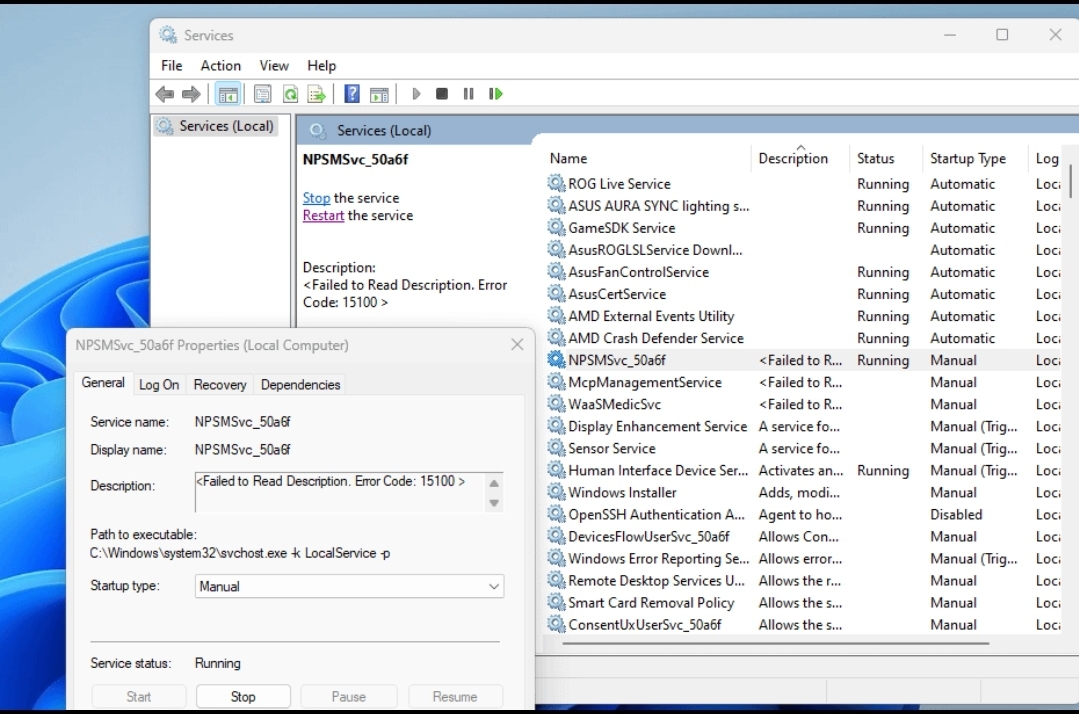Viewport: 1079px width, 714px height.
Task: Select AsusCertService row
Action: click(x=804, y=294)
